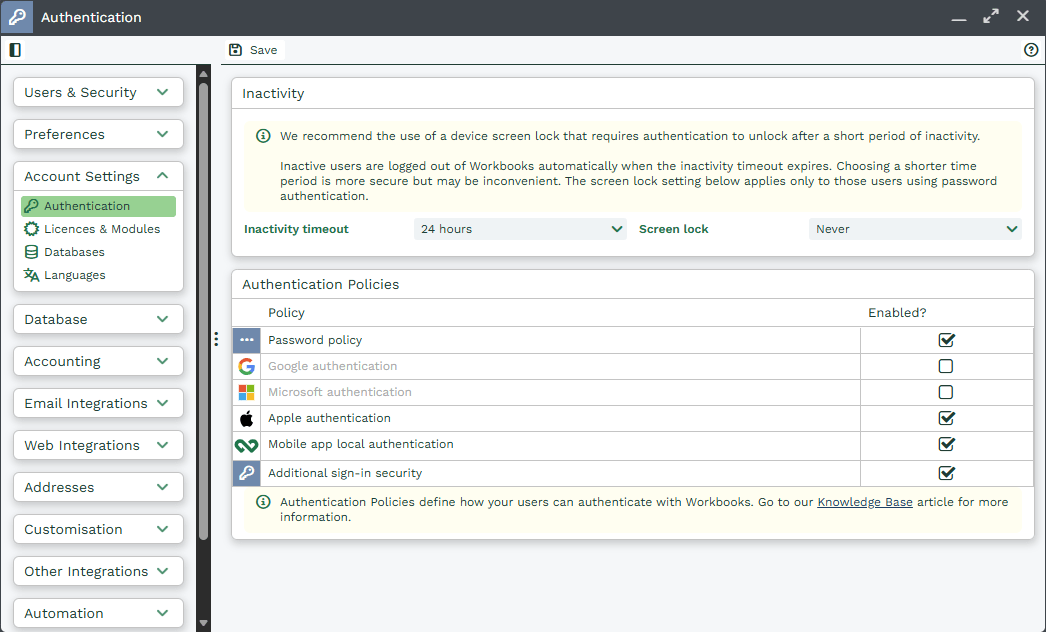
Task: Enable the Google authentication checkbox
Action: click(x=946, y=367)
